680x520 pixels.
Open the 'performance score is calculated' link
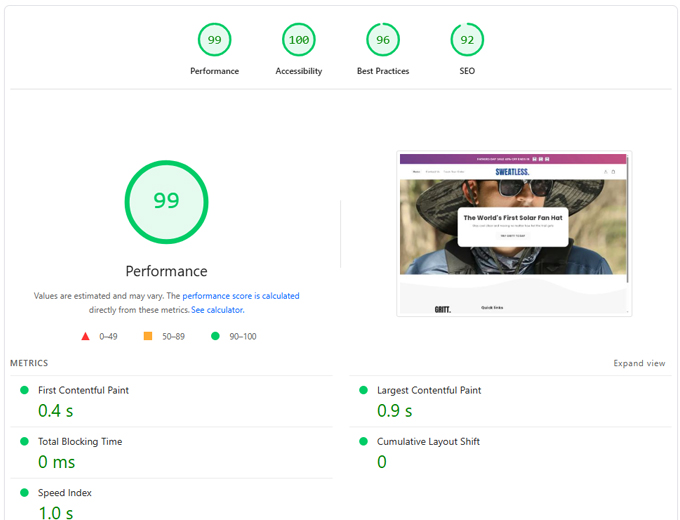coord(240,296)
